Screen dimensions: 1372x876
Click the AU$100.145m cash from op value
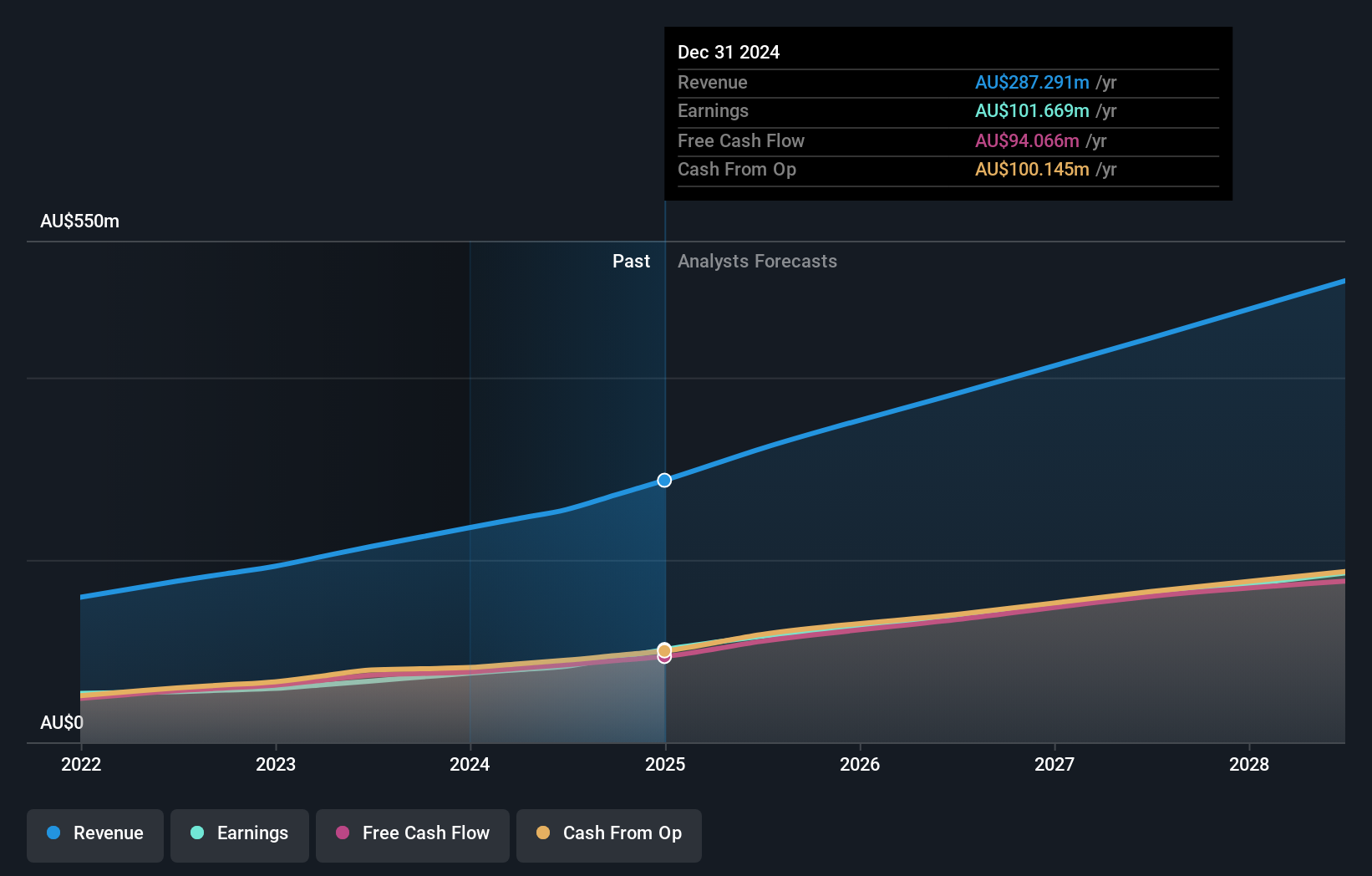click(1032, 170)
